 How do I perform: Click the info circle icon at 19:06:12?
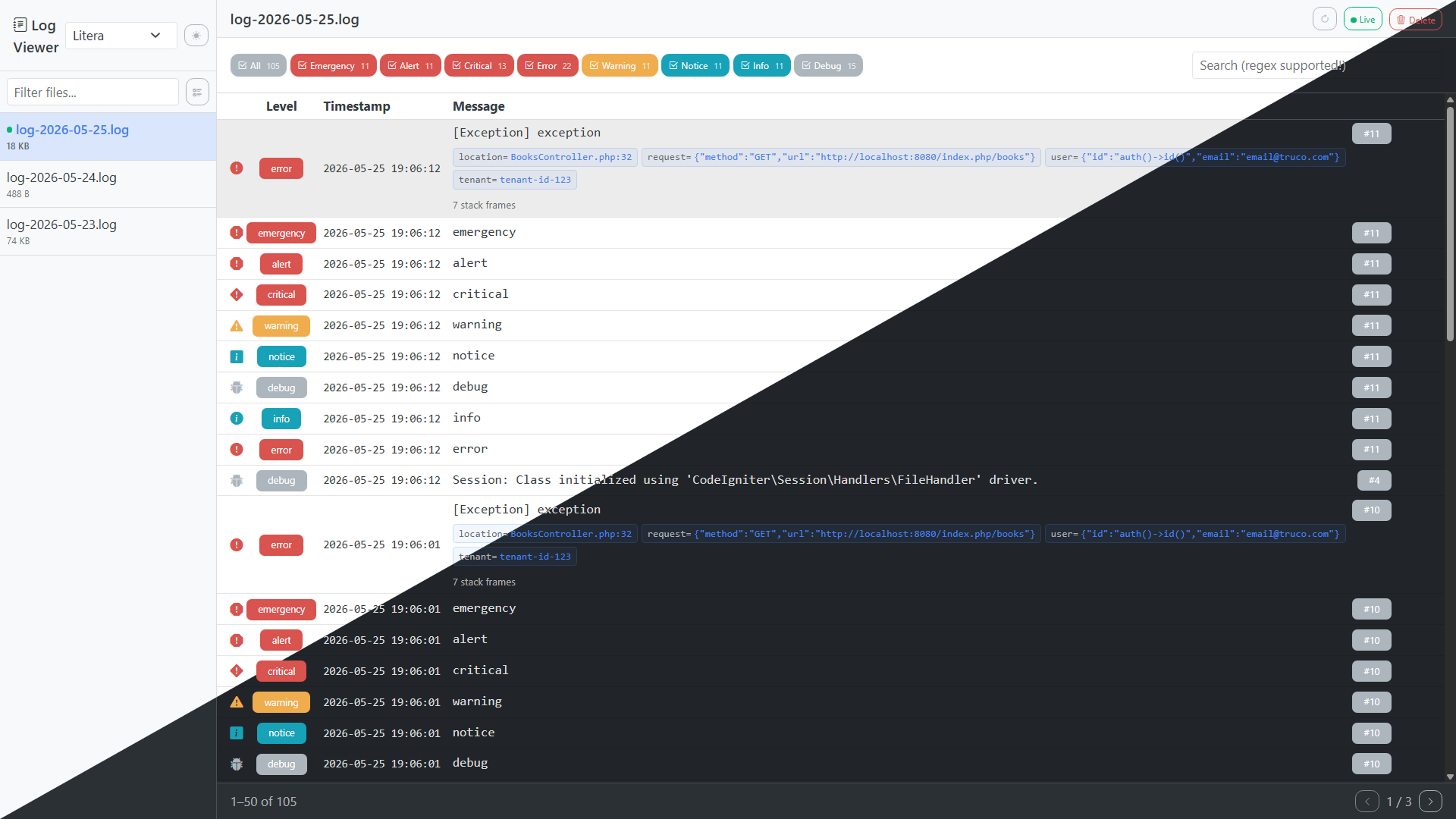[237, 419]
